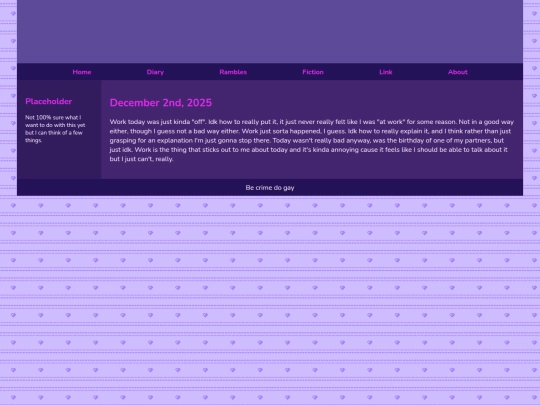This screenshot has height=405, width=540.
Task: Click the diary paragraph starting 'Work today was'
Action: click(x=312, y=140)
